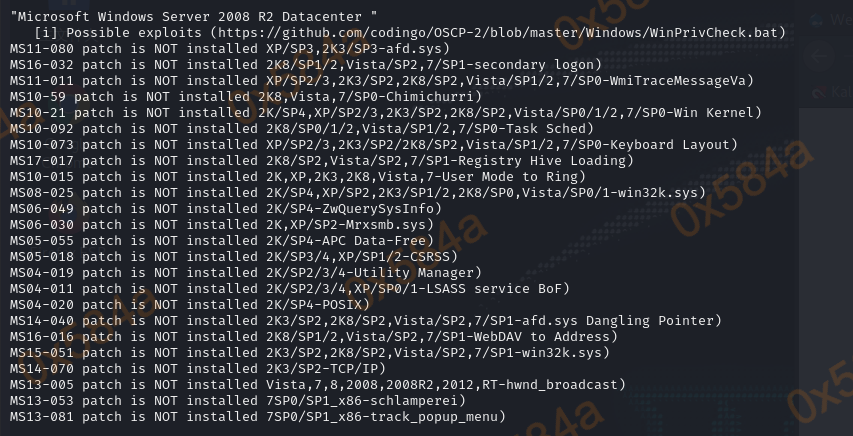Click the browser tab favicon icon

[x=816, y=20]
